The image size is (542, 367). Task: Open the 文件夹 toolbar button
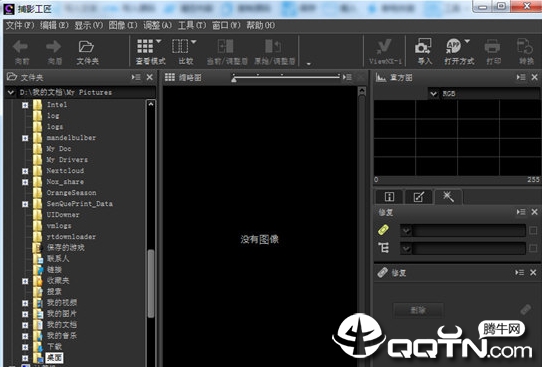[x=87, y=52]
